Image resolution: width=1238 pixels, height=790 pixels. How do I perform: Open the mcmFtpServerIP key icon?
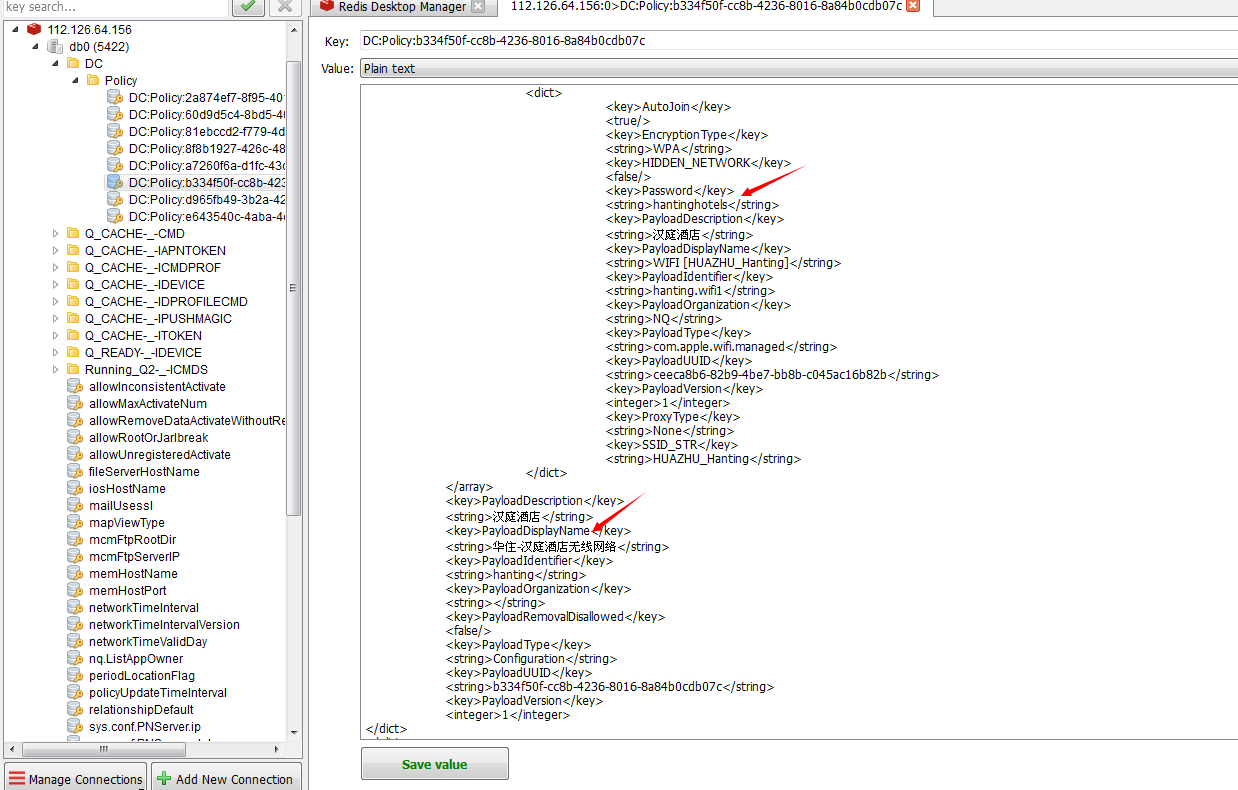[x=74, y=556]
